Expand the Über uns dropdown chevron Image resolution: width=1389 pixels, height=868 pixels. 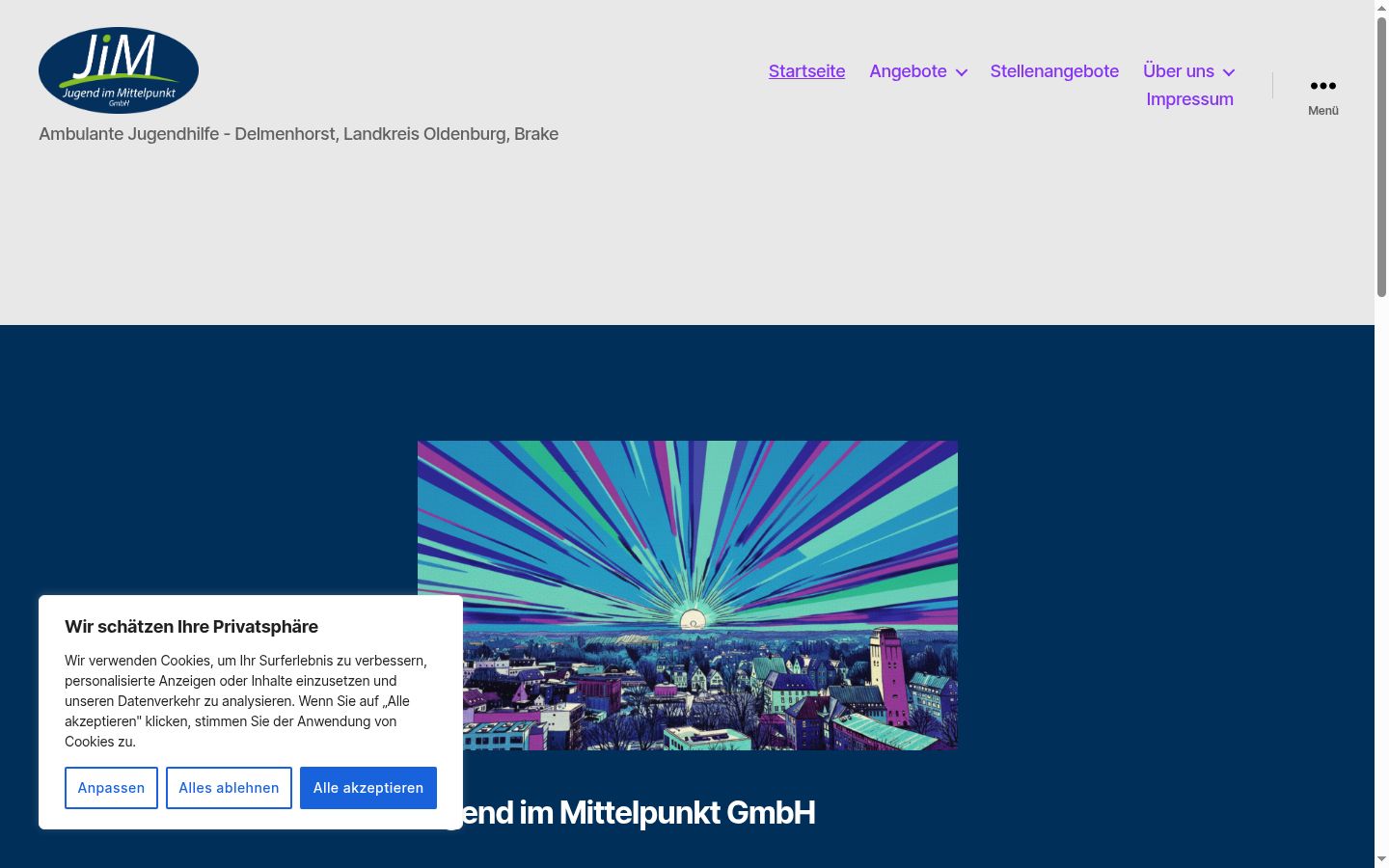pos(1228,72)
